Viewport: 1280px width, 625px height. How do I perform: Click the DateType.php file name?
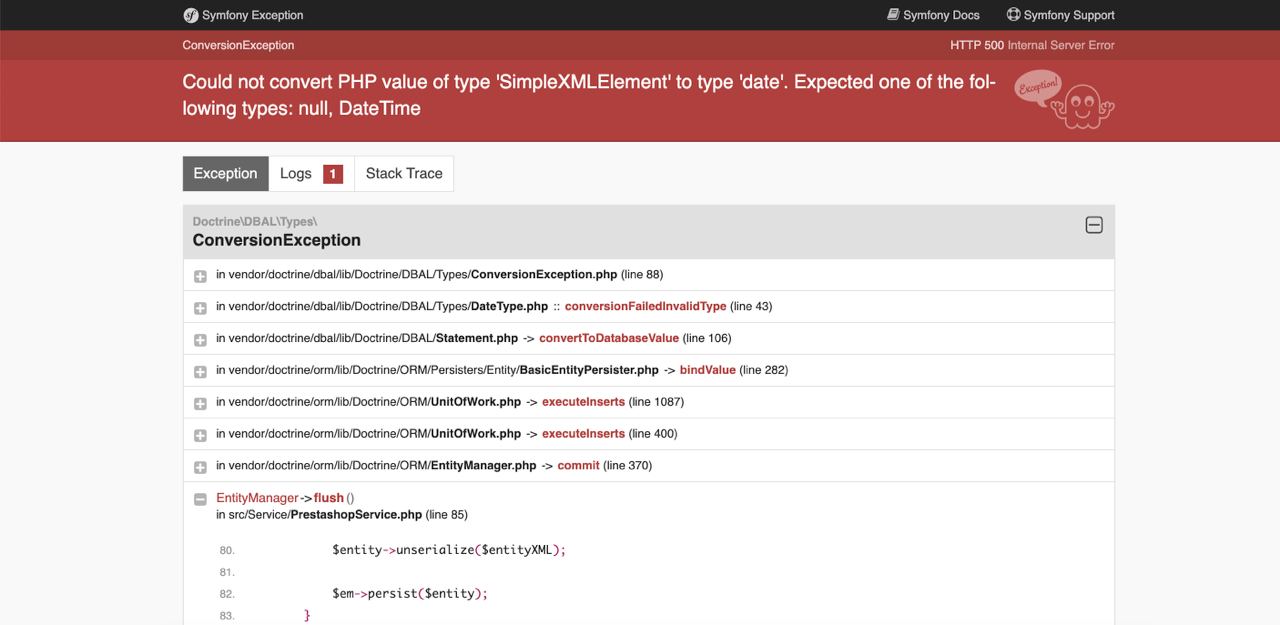pyautogui.click(x=509, y=306)
